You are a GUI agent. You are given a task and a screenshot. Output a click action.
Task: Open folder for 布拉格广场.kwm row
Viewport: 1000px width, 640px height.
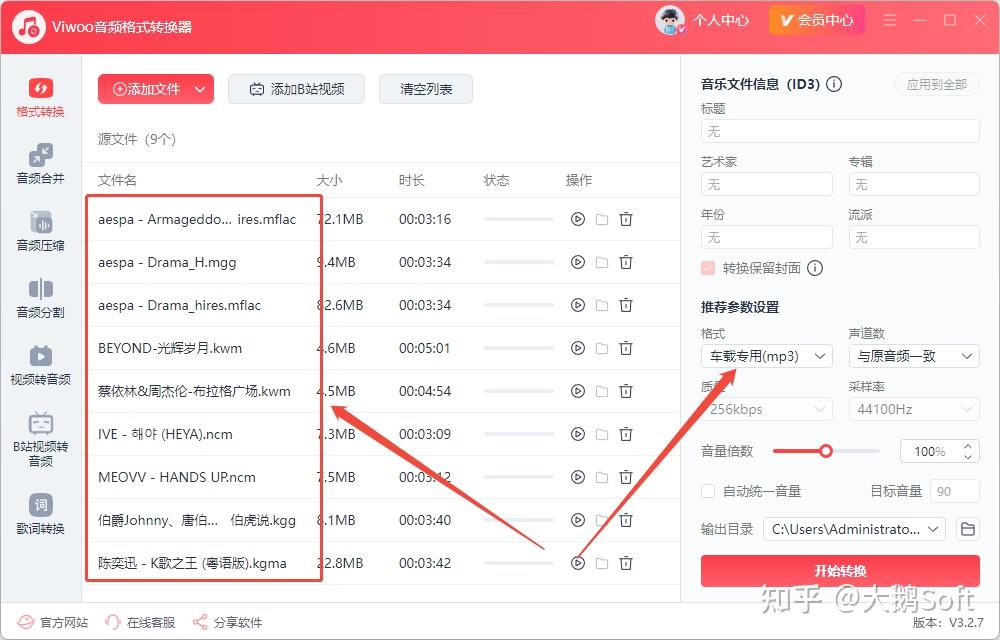pos(601,391)
